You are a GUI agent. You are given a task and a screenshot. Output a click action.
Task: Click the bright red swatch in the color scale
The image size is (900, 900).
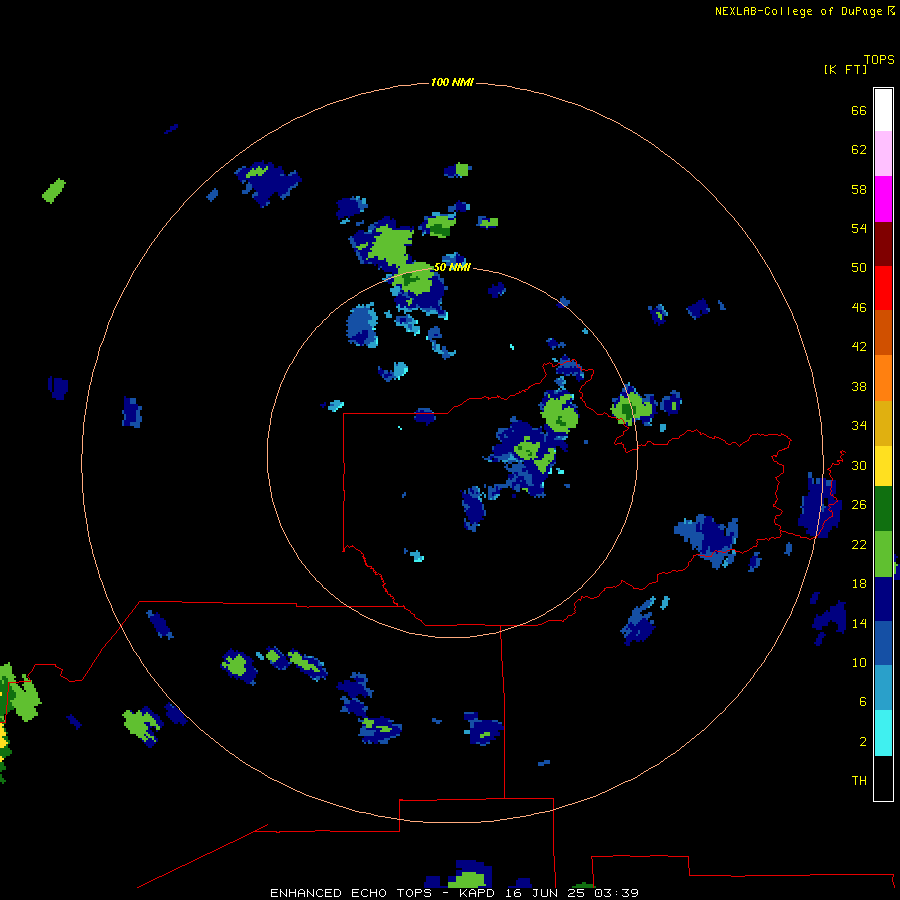point(883,288)
